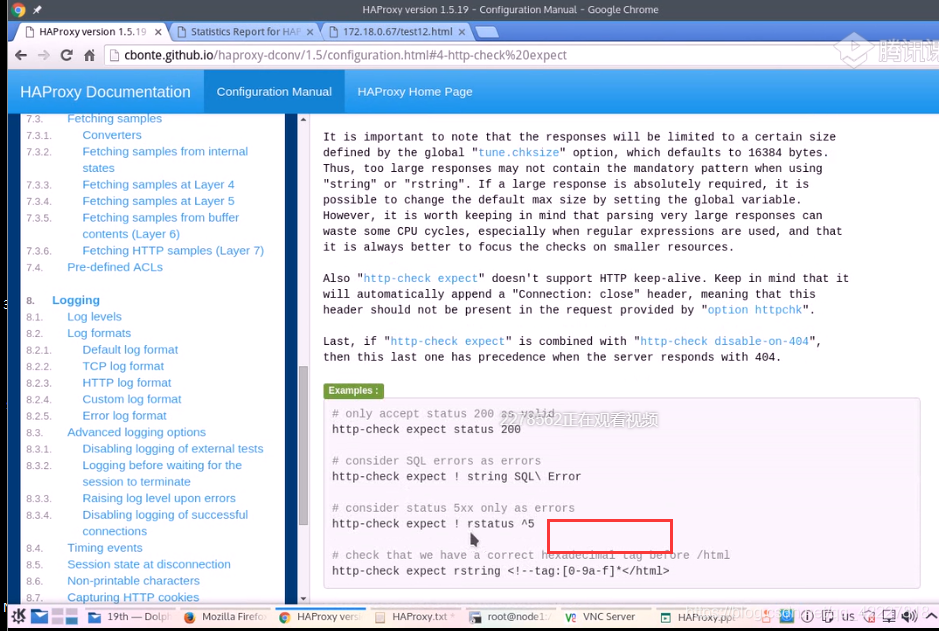This screenshot has height=631, width=939.
Task: Open the Configuration Manual navbar item
Action: [274, 92]
